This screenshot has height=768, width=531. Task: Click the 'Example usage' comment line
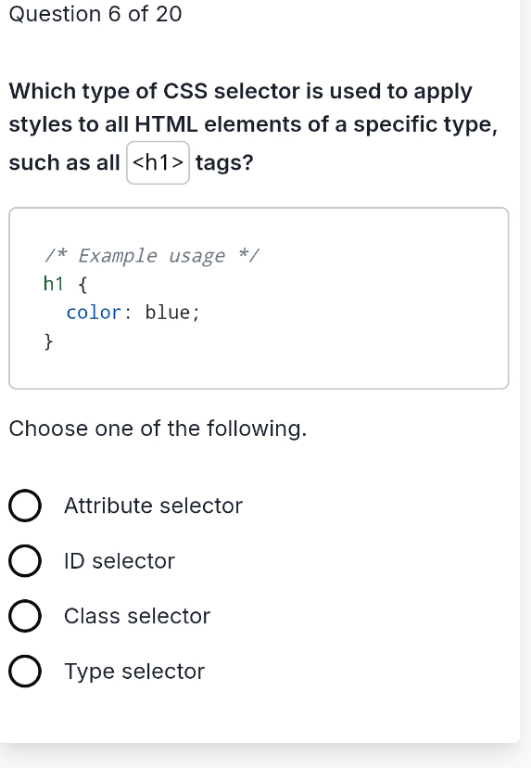(151, 255)
